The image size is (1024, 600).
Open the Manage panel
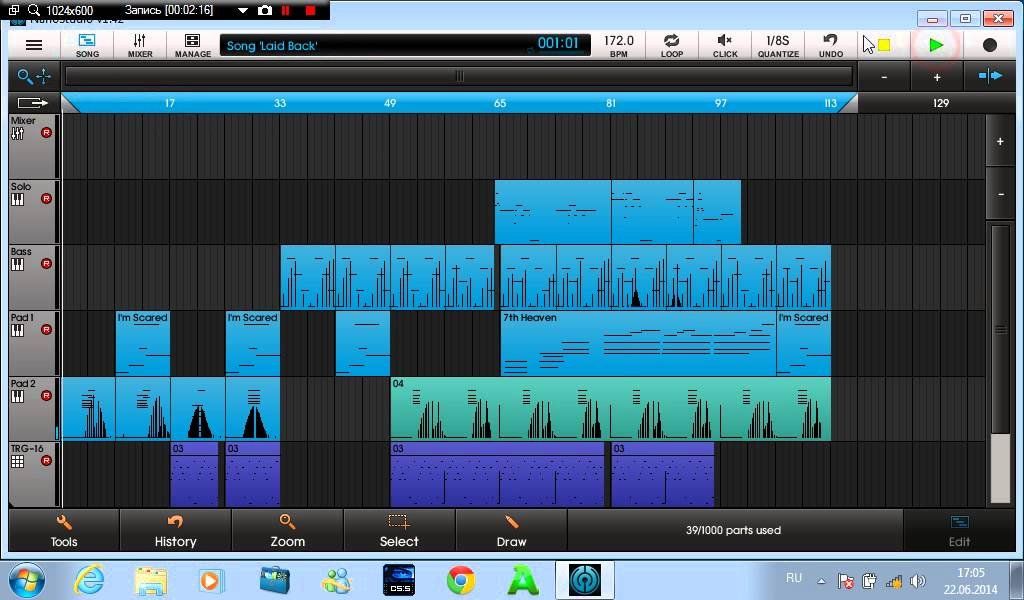pyautogui.click(x=192, y=45)
